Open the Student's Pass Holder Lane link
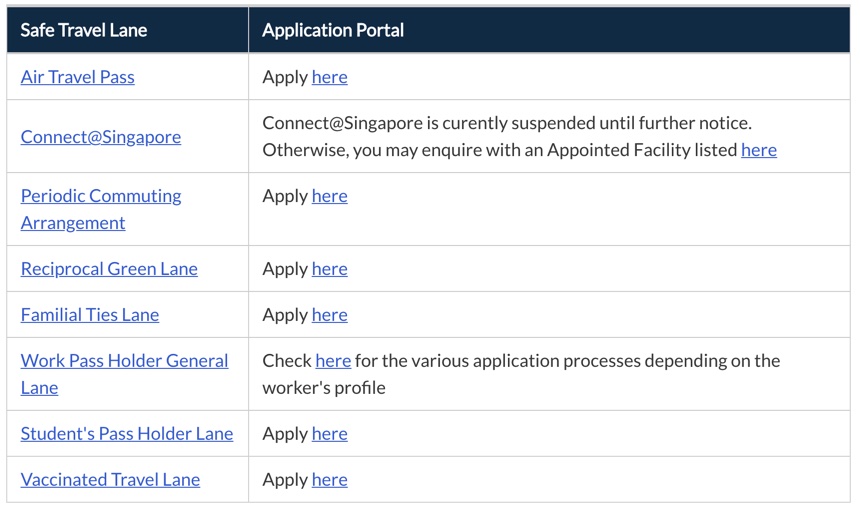The width and height of the screenshot is (860, 507). [x=127, y=433]
